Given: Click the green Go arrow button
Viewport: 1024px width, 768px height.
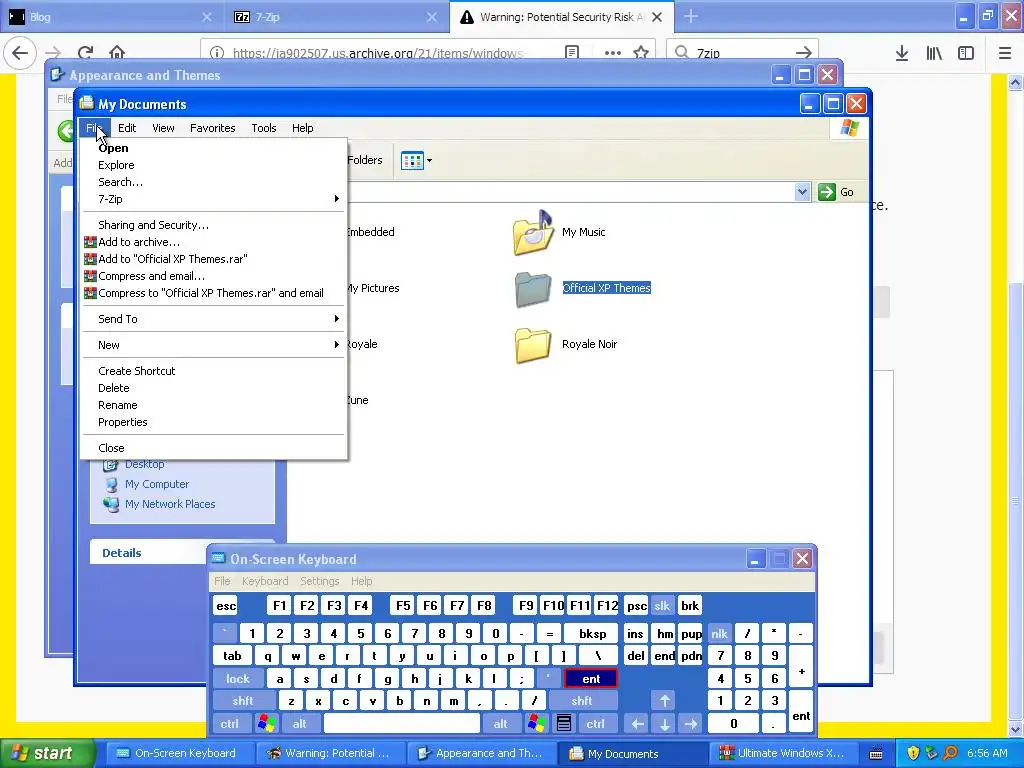Looking at the screenshot, I should [827, 192].
